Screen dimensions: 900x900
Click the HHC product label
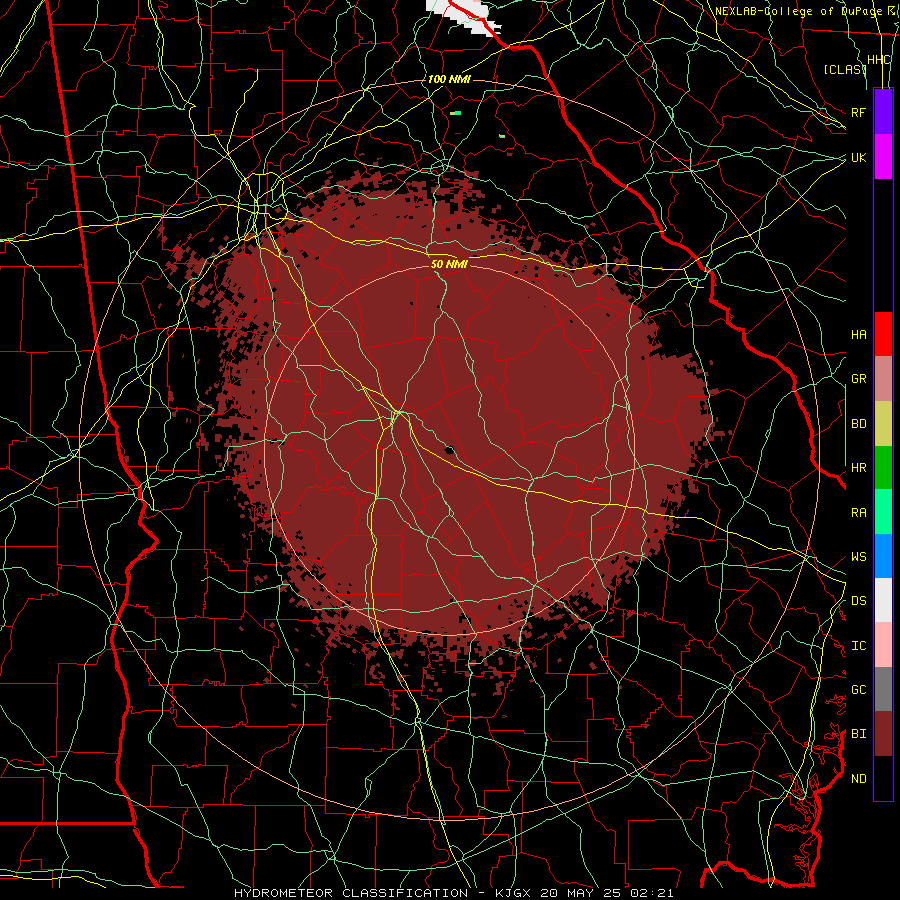tap(879, 60)
